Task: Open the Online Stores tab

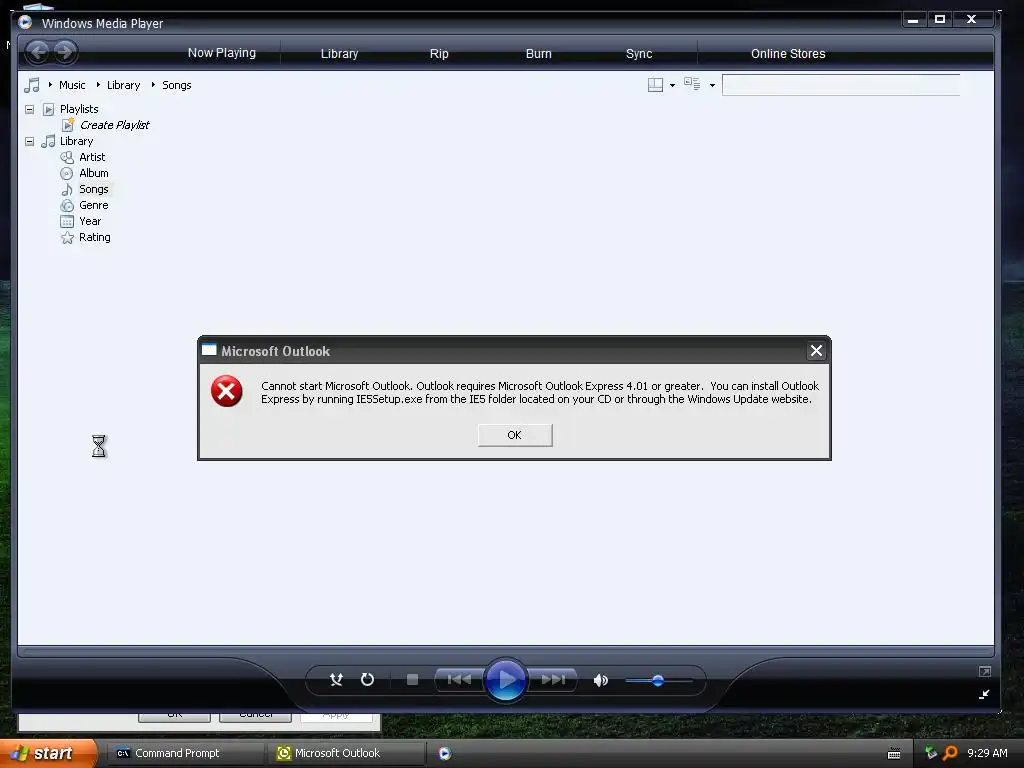Action: pos(788,54)
